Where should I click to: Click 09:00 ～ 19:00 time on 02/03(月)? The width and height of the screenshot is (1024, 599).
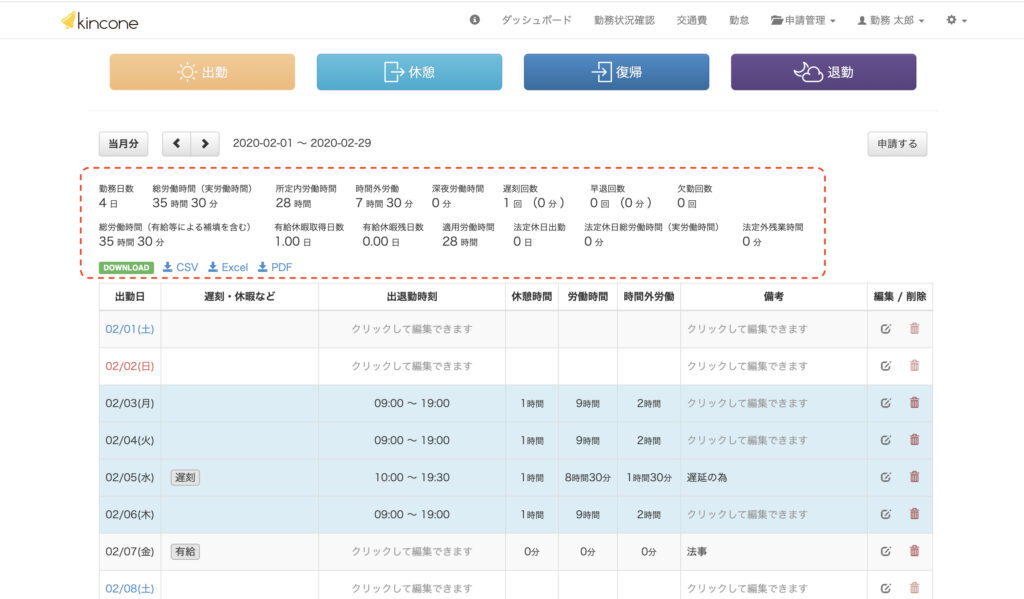(412, 404)
